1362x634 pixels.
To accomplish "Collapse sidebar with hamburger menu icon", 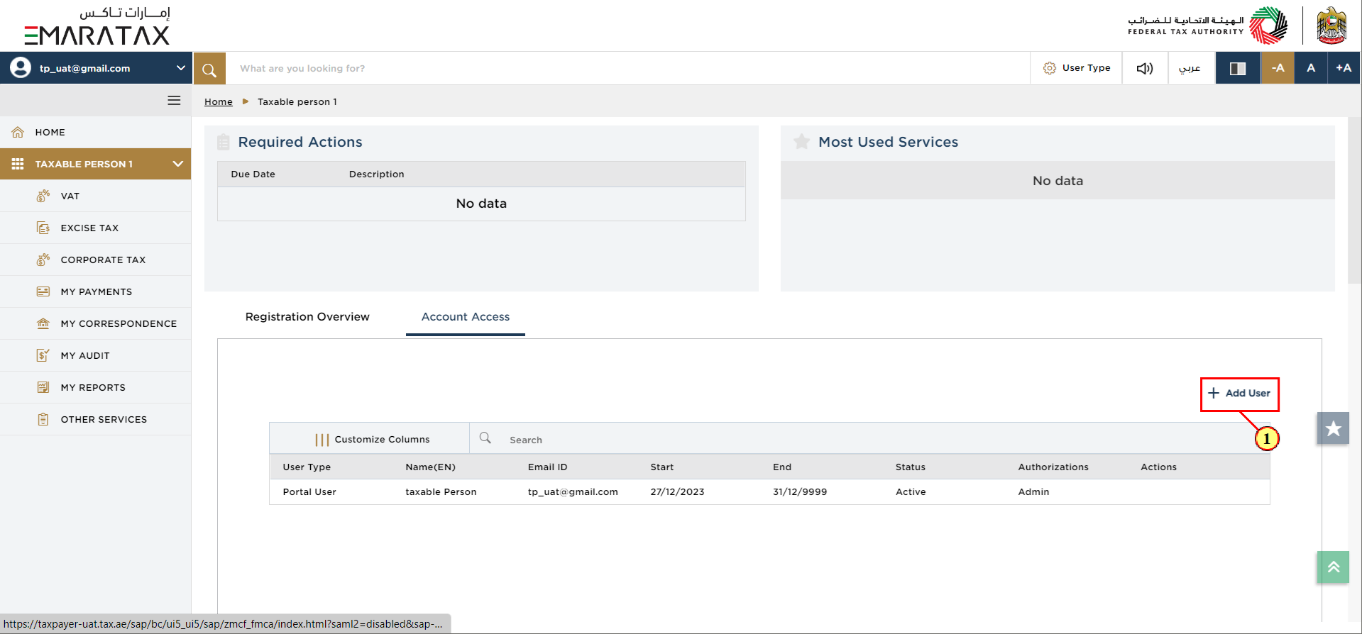I will tap(174, 100).
